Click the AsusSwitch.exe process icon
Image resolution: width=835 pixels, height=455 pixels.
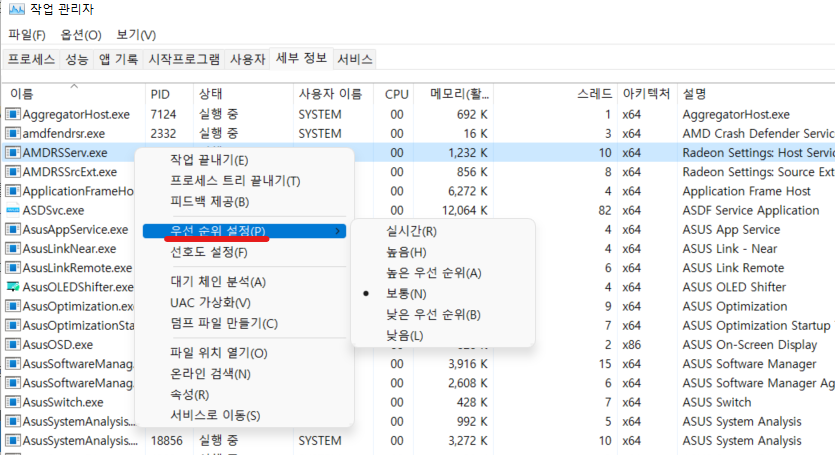13,402
